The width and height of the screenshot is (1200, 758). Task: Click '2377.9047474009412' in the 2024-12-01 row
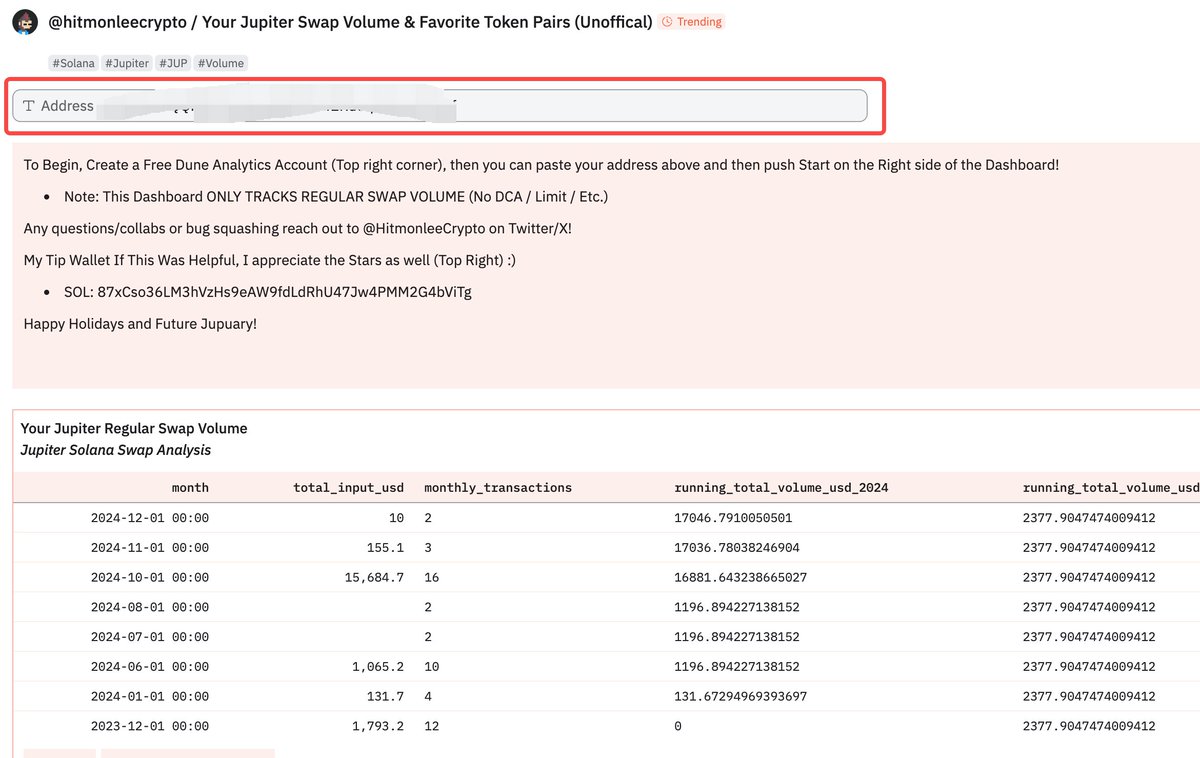(x=1089, y=518)
